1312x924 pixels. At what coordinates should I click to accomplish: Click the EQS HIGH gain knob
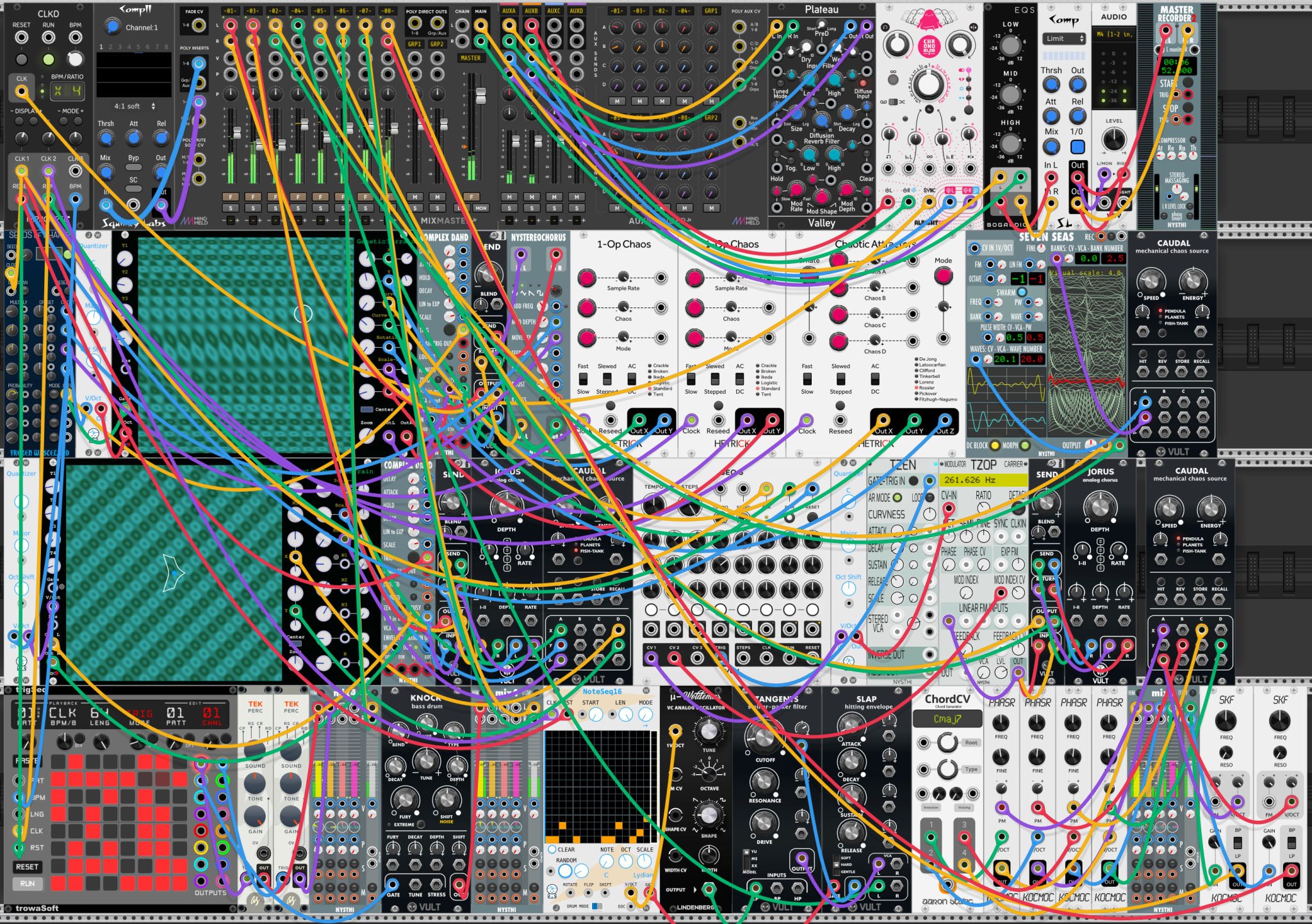click(1011, 144)
